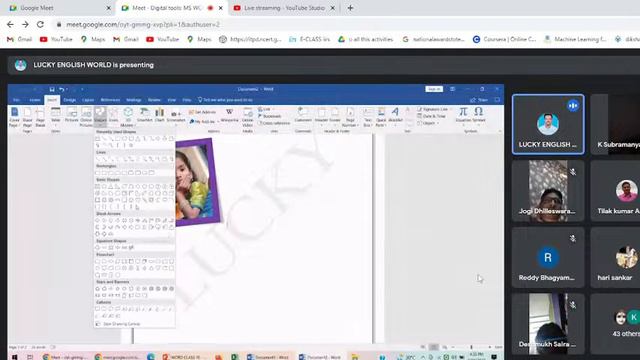This screenshot has width=640, height=360.
Task: Click the SmartArt icon
Action: point(144,115)
